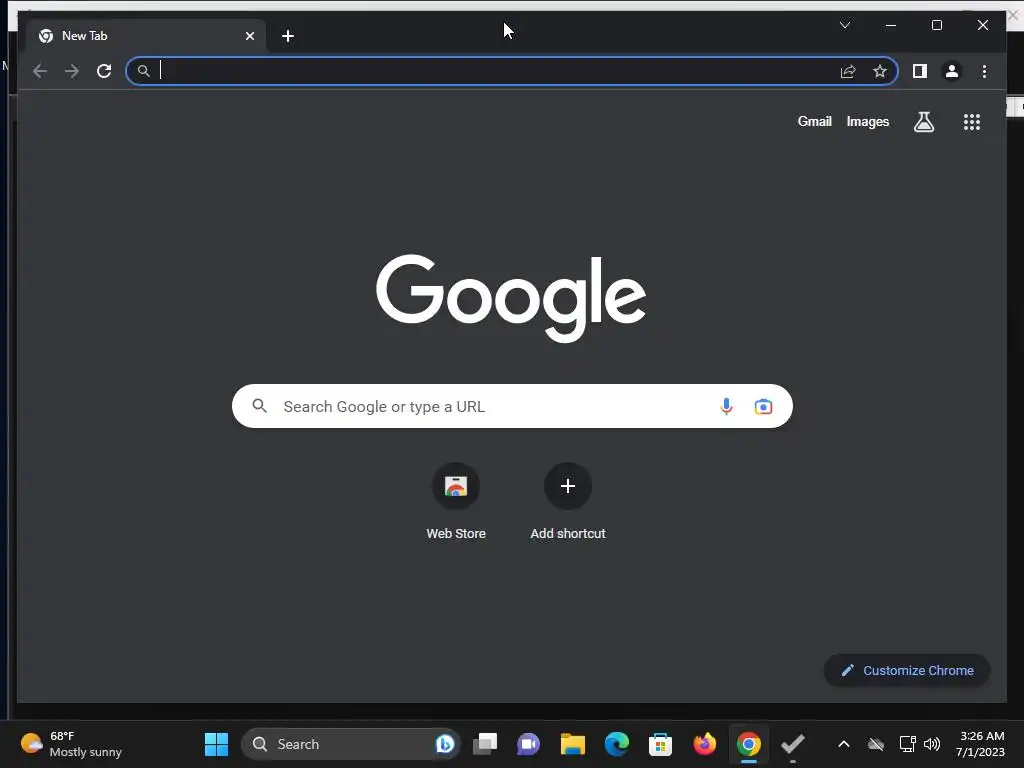This screenshot has width=1024, height=768.
Task: Open the tab search dropdown chevron
Action: tap(844, 25)
